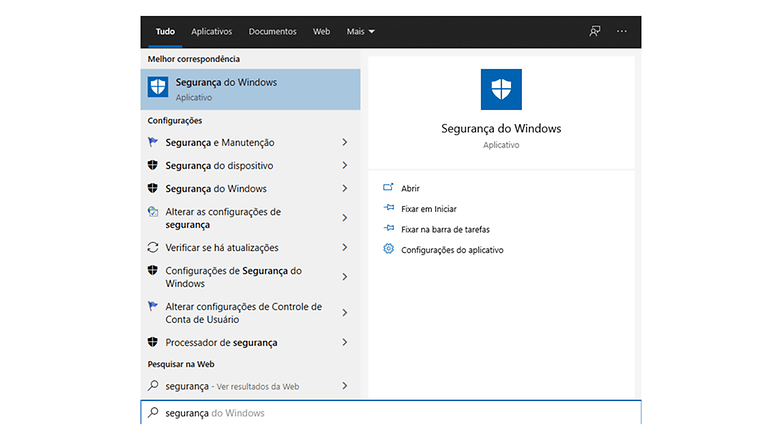Click magnifier icon beside segurança web result

click(153, 386)
